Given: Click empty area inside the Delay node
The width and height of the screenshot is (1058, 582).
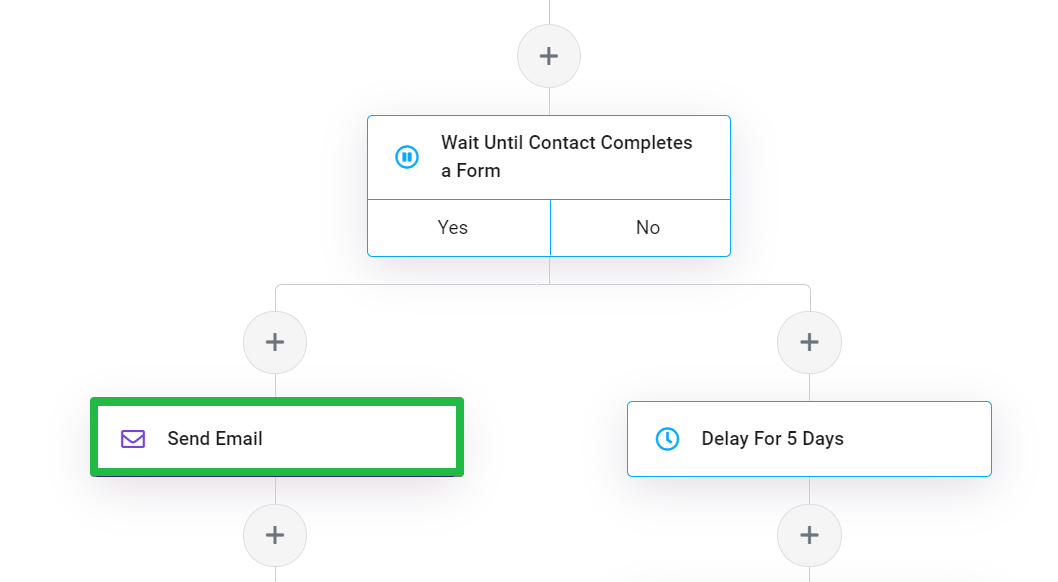Looking at the screenshot, I should pyautogui.click(x=918, y=439).
